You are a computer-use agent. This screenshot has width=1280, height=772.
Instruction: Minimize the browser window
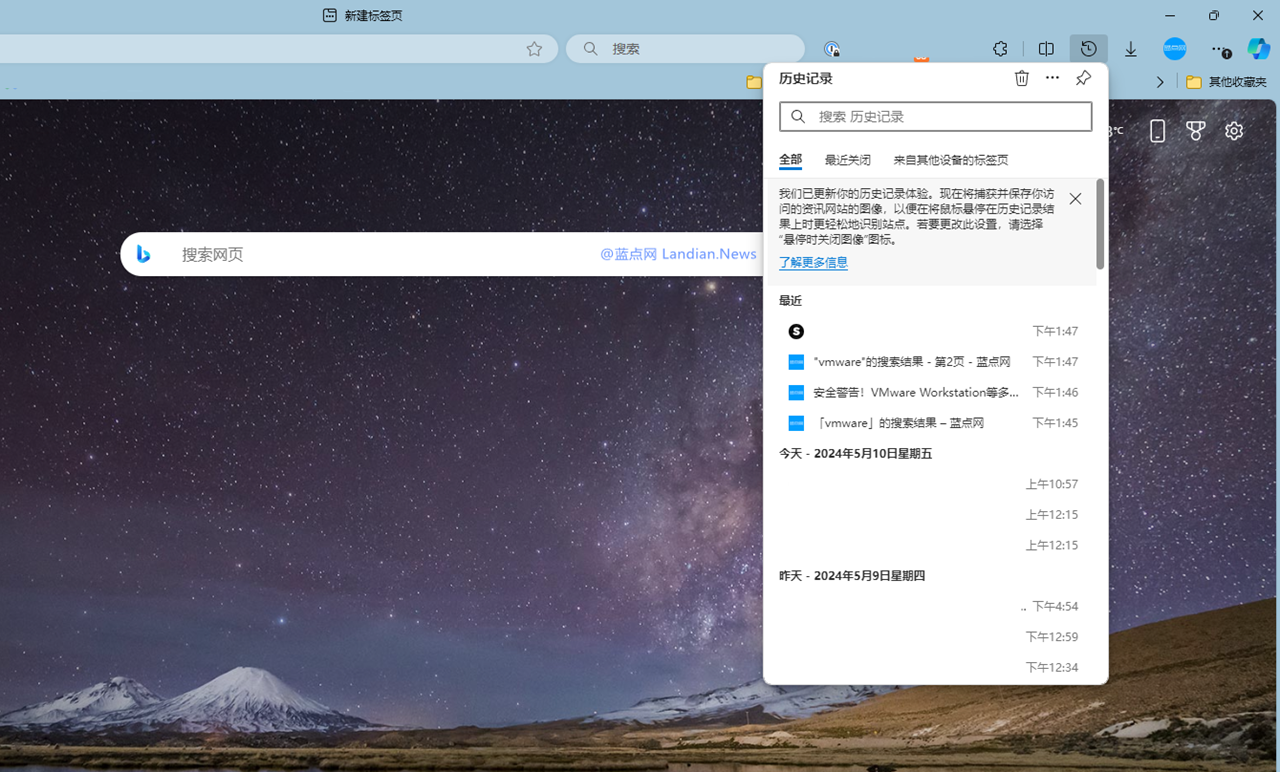(x=1170, y=15)
